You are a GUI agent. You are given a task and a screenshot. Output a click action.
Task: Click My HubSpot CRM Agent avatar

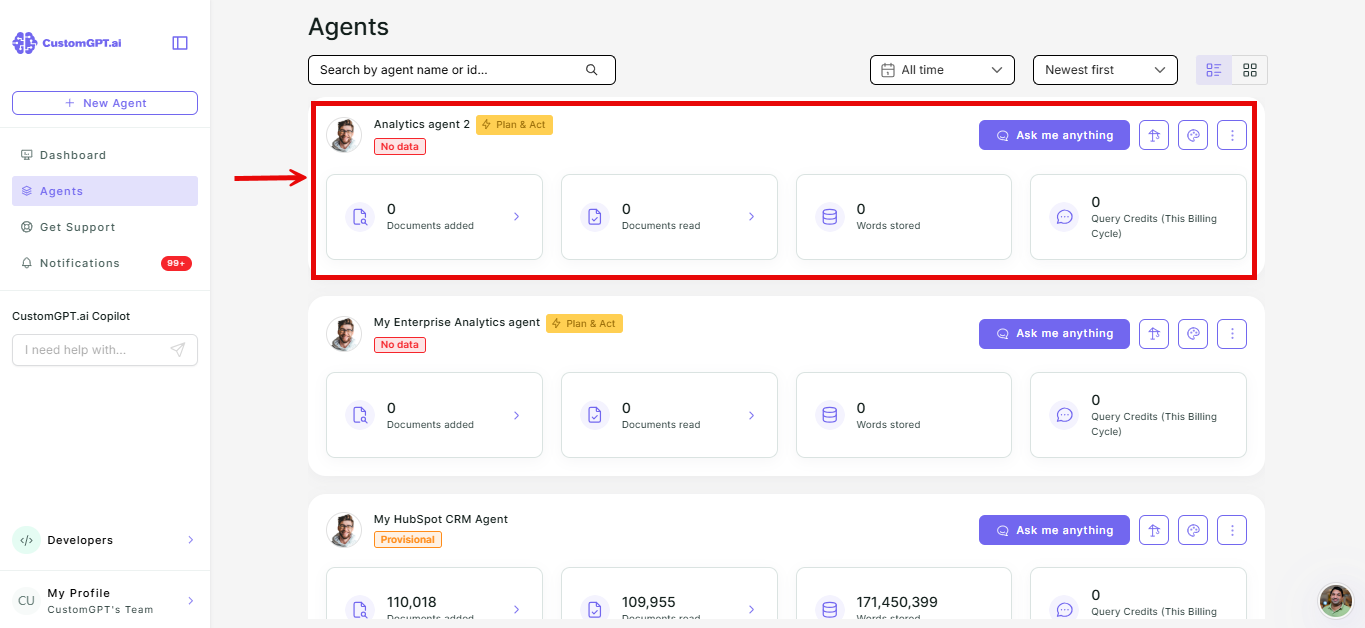[x=344, y=530]
